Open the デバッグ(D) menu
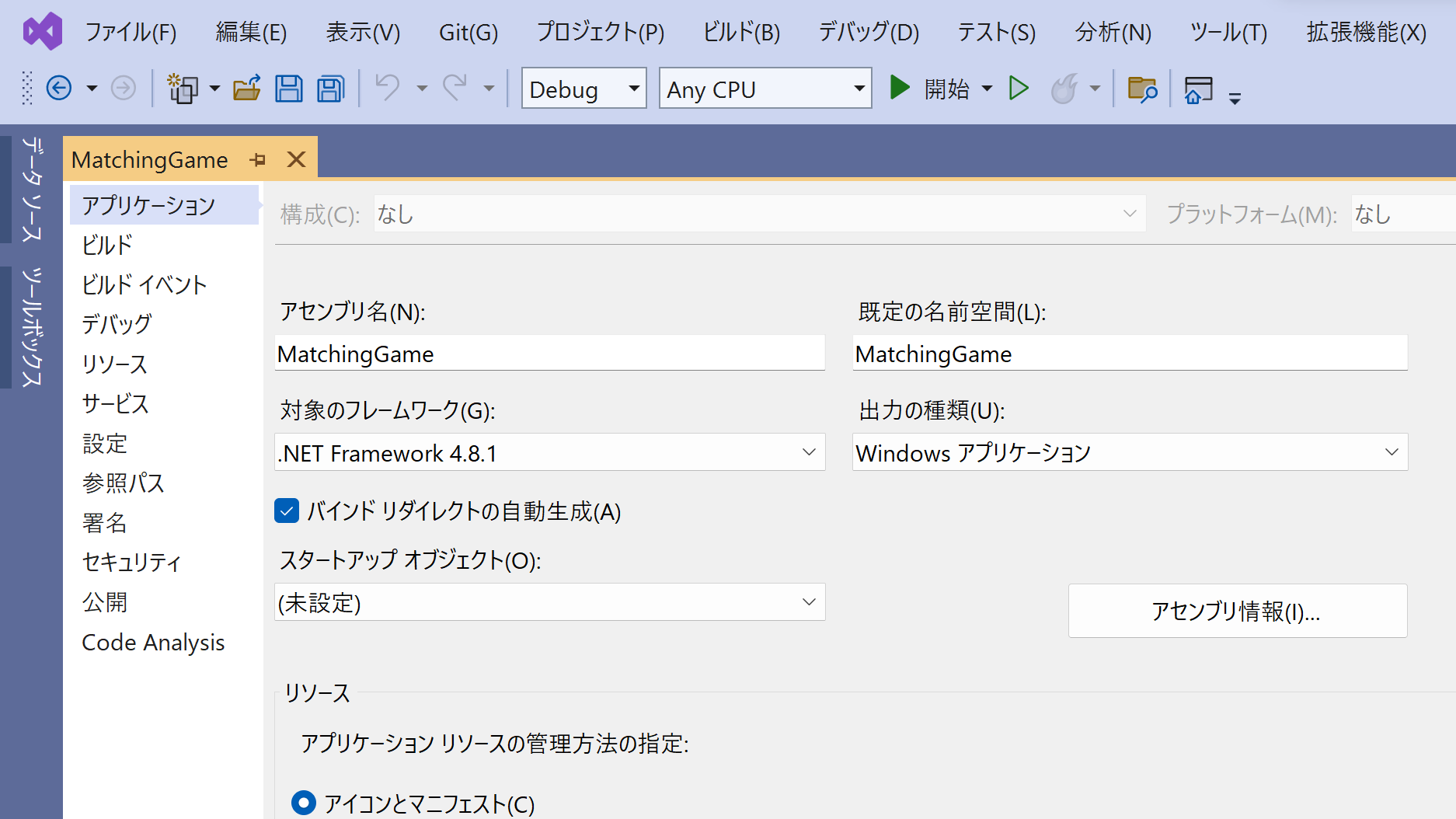Screen dimensions: 1456x819 (x=869, y=32)
